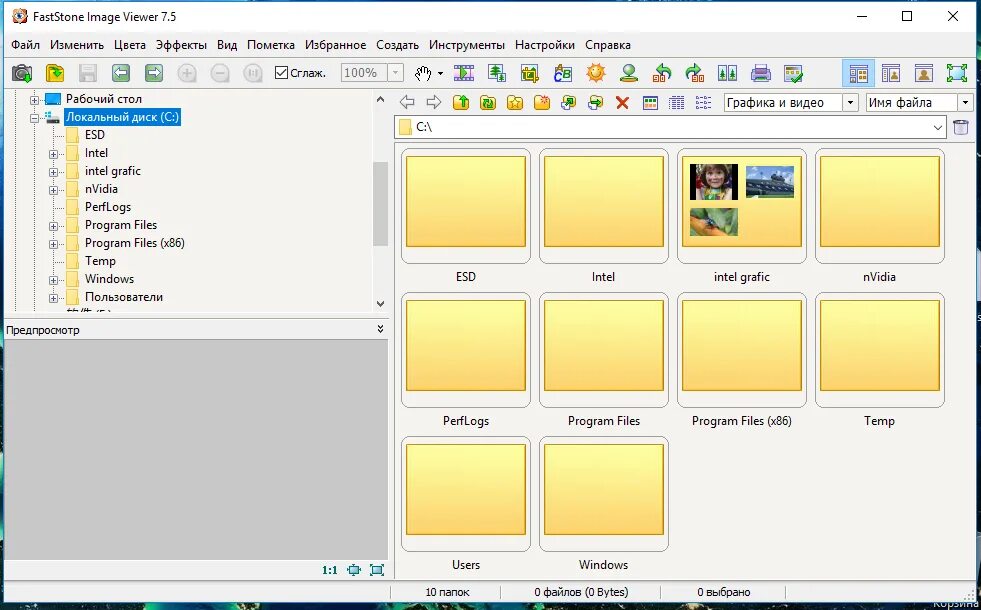Expand the Windows folder node

coord(53,280)
